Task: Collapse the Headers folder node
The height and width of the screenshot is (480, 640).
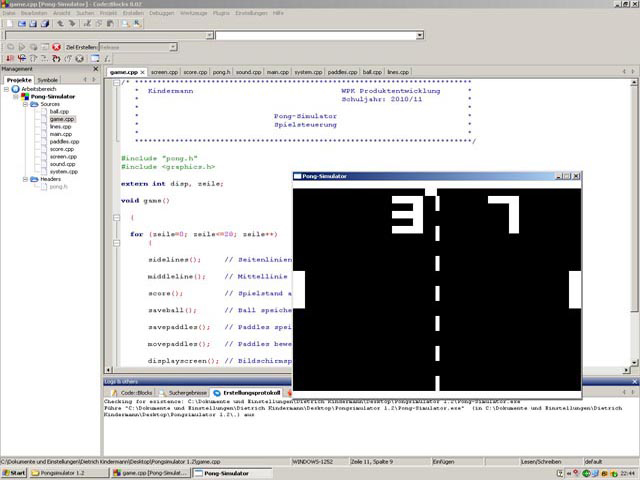Action: coord(25,179)
